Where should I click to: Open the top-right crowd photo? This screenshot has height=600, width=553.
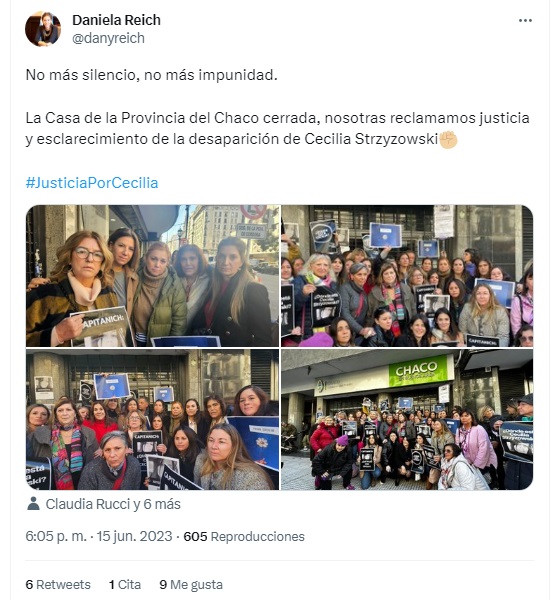407,276
